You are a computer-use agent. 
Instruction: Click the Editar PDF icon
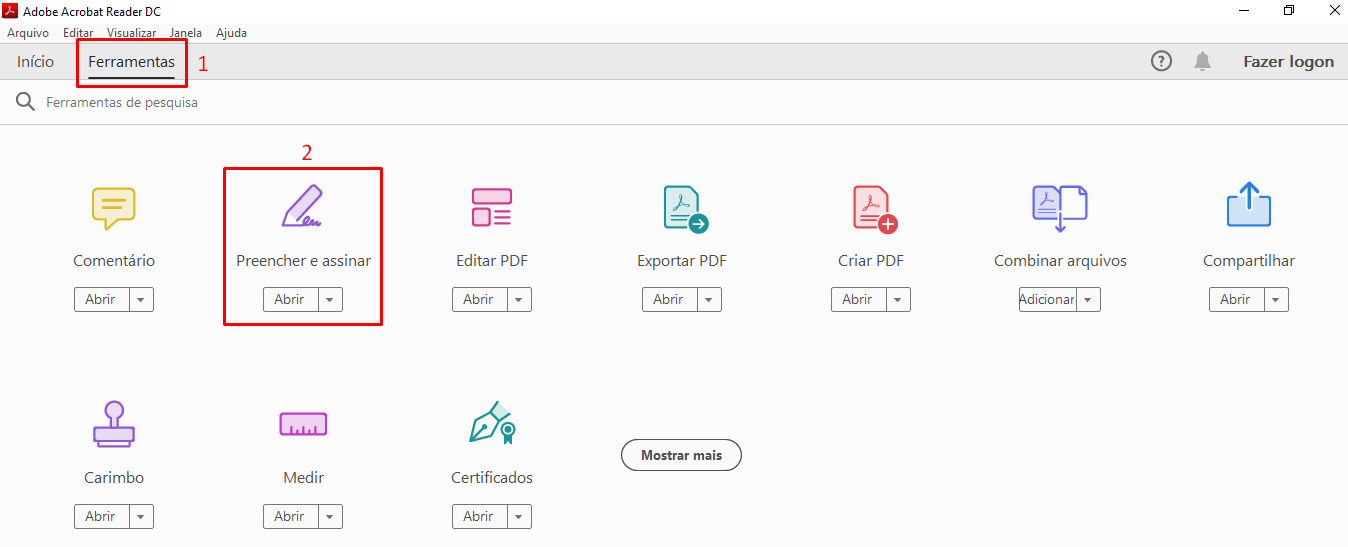click(491, 207)
